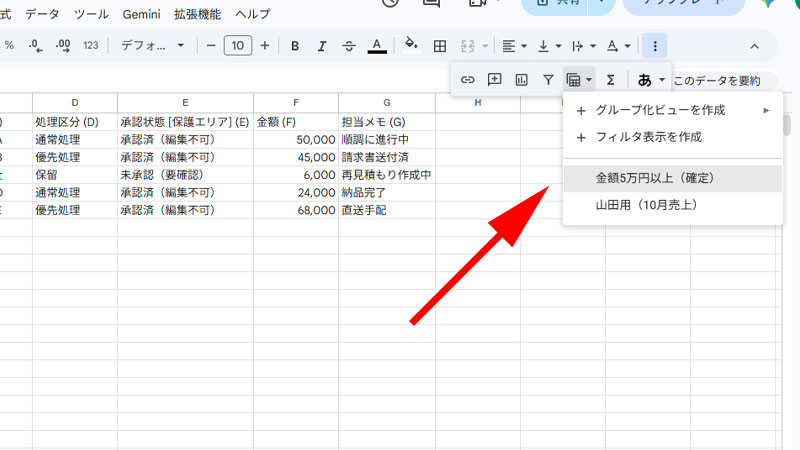Increase font size with plus button

pyautogui.click(x=264, y=46)
